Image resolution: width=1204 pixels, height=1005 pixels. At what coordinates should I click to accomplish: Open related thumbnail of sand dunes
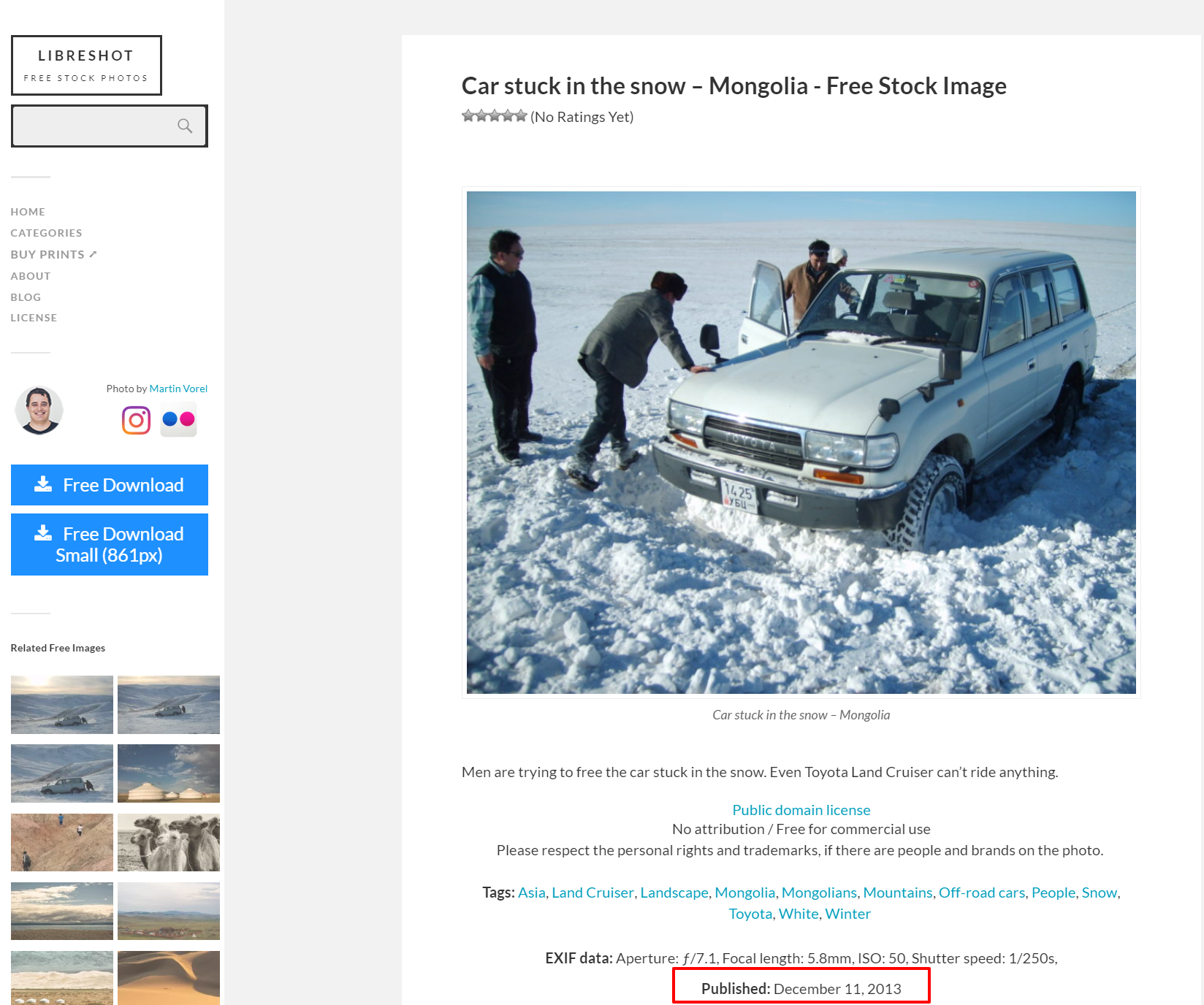[169, 978]
